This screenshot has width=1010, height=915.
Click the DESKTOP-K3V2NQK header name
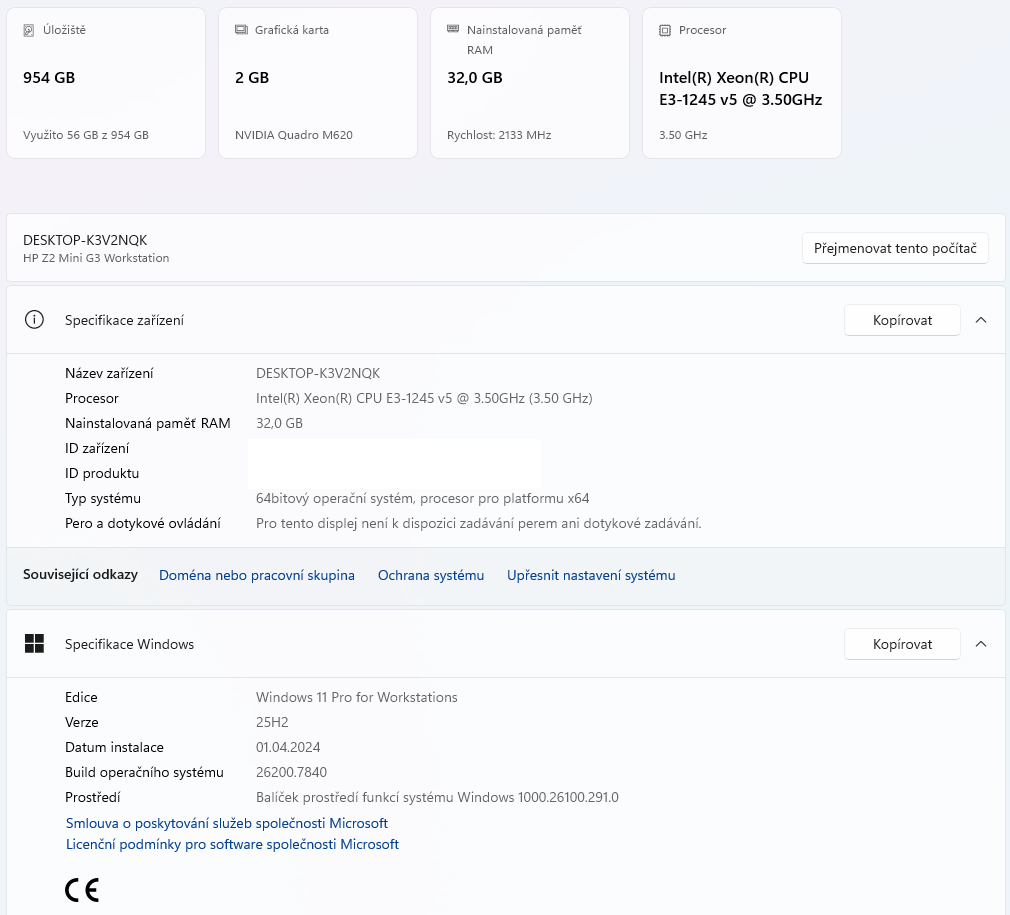pyautogui.click(x=85, y=240)
